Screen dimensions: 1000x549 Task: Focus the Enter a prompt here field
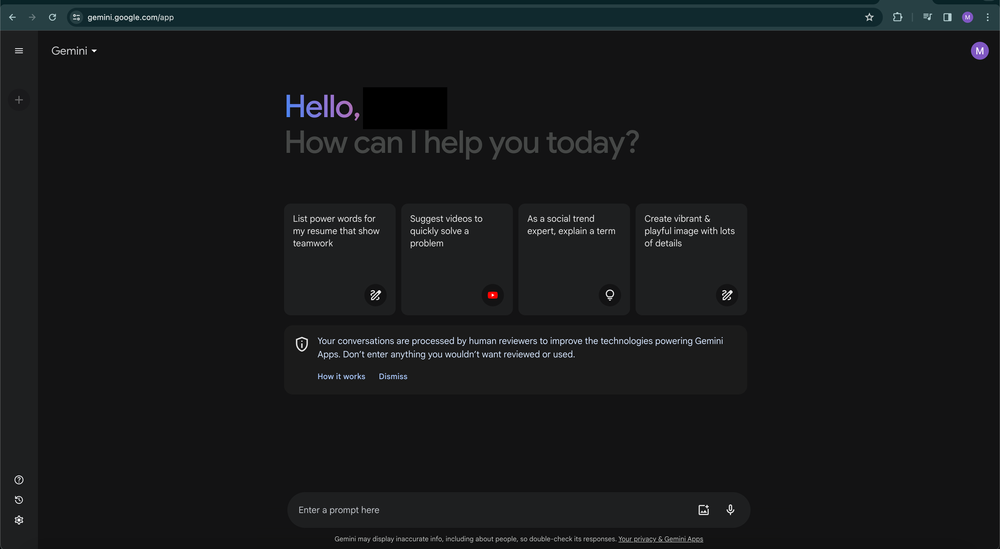tap(490, 510)
